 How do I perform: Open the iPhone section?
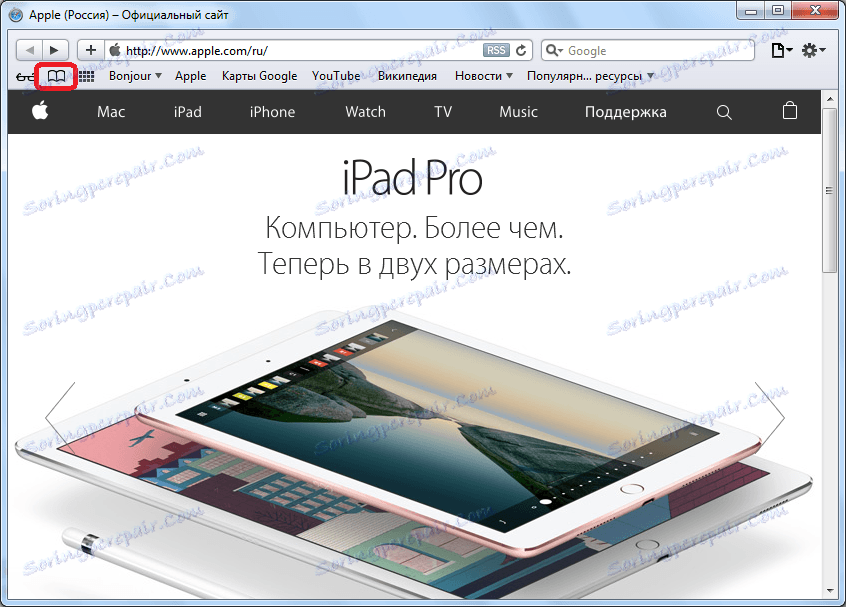(272, 112)
